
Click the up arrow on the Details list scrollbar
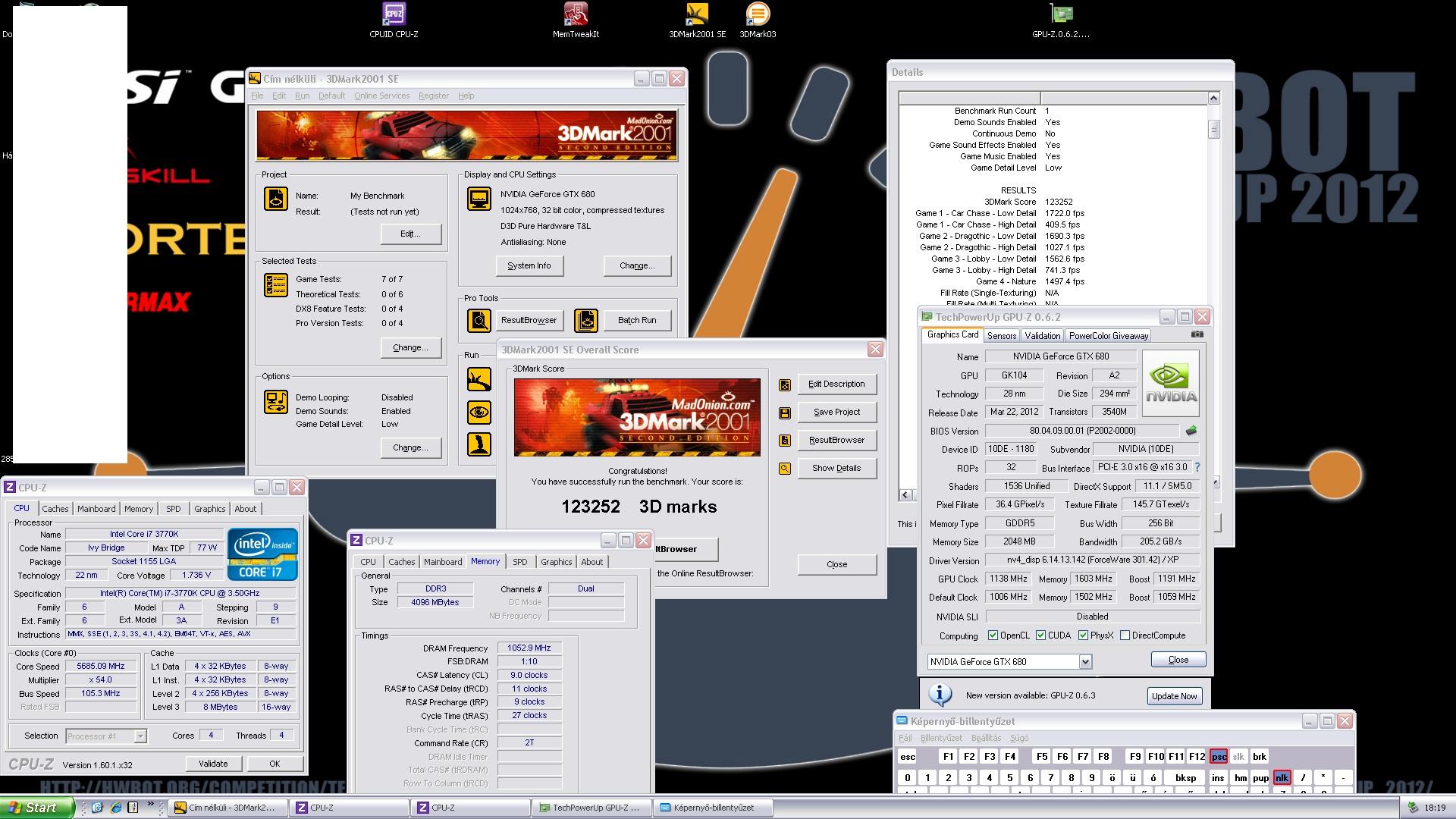point(1213,98)
